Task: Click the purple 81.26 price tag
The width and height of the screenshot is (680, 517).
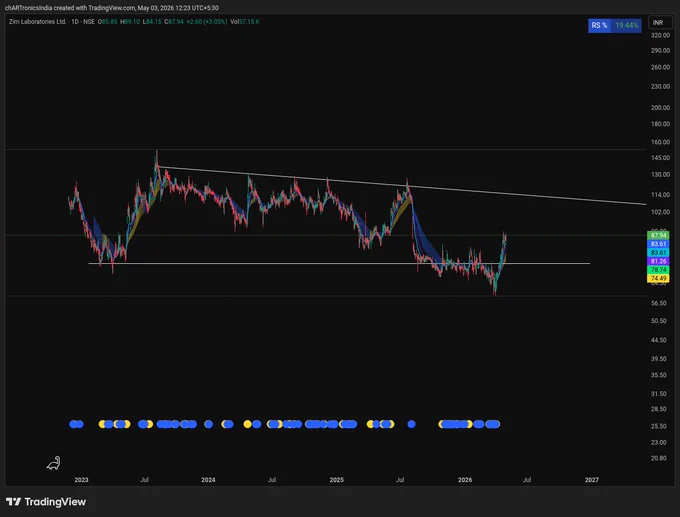Action: coord(658,261)
